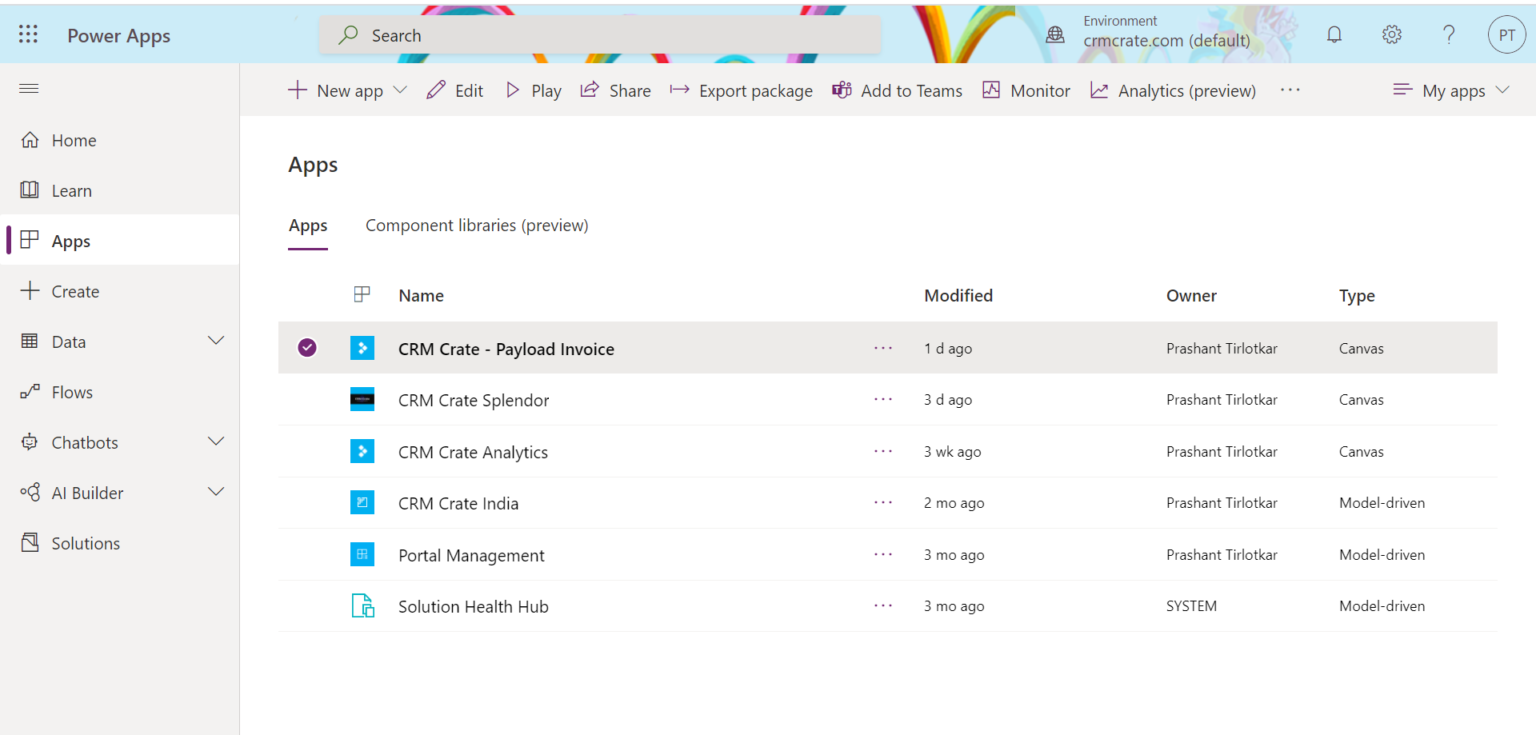Screen dimensions: 1536x735
Task: Collapse the left navigation pane
Action: pyautogui.click(x=28, y=88)
